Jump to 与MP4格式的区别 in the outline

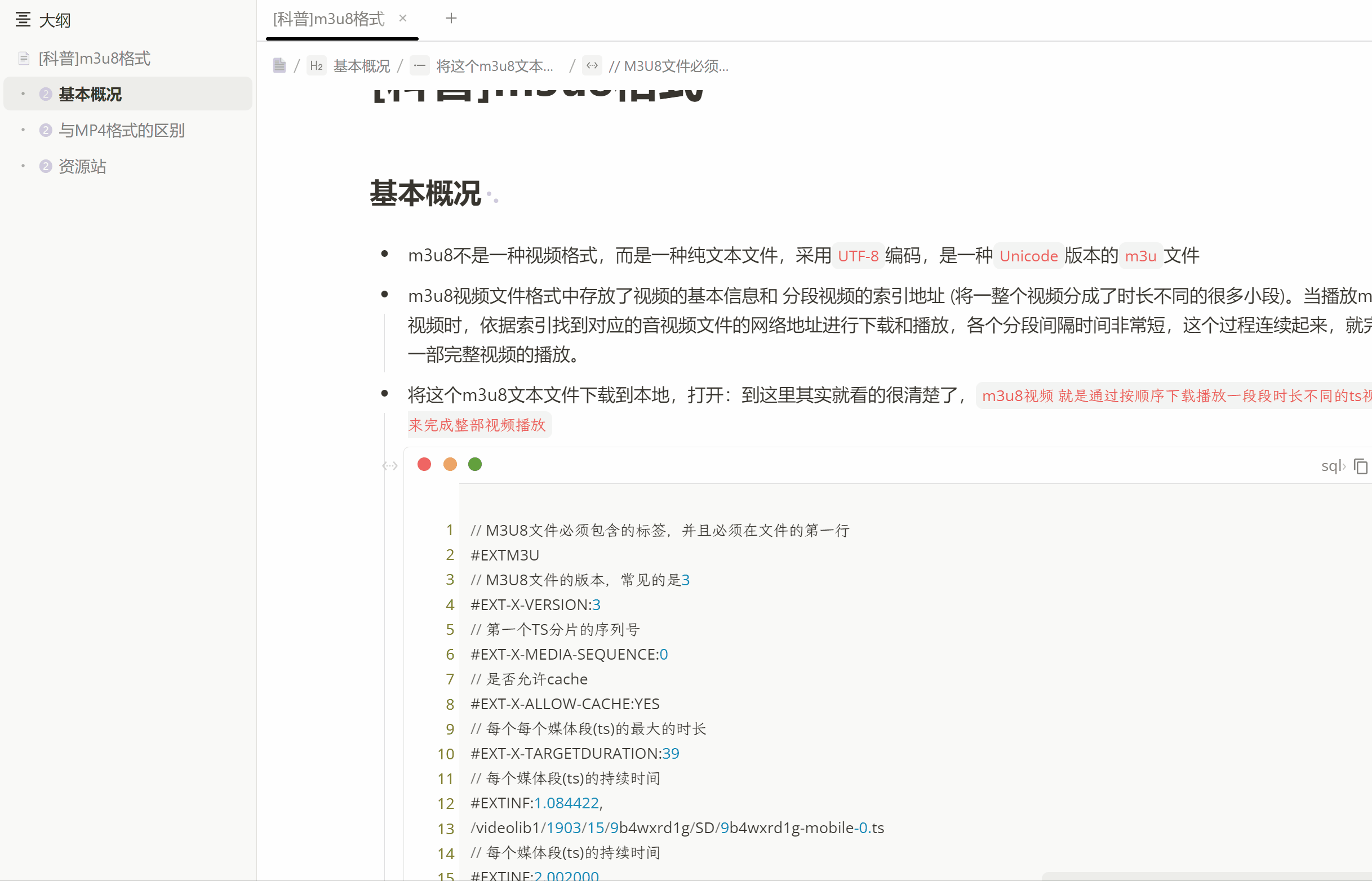click(x=121, y=131)
